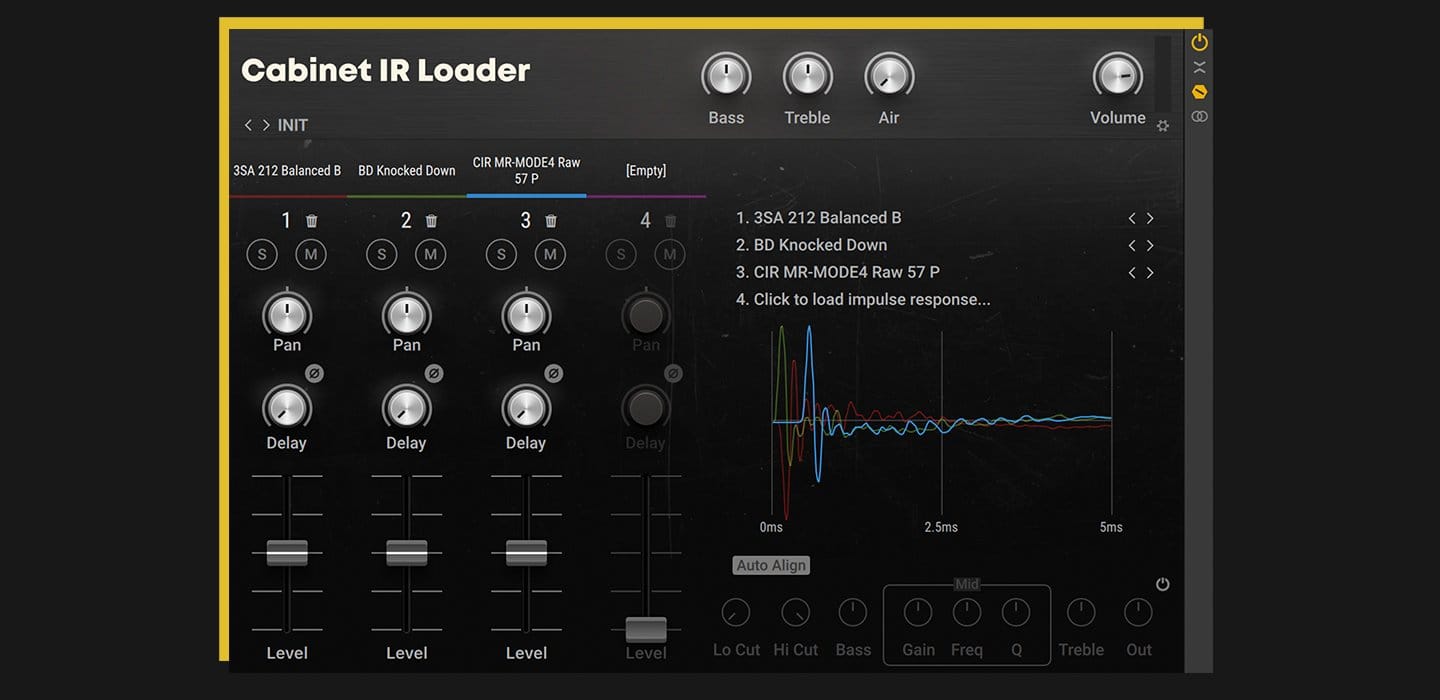The width and height of the screenshot is (1440, 700).
Task: Solo channel 4
Action: click(621, 255)
